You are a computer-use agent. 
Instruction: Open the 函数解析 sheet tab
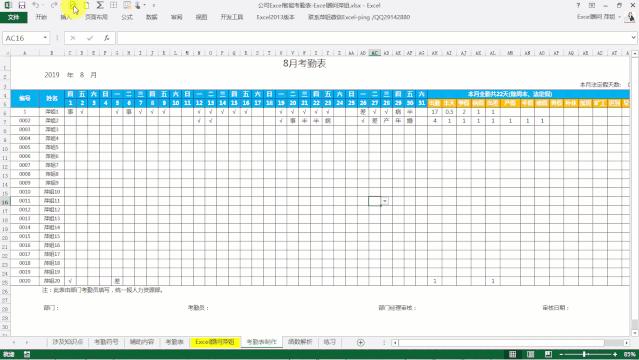[300, 342]
